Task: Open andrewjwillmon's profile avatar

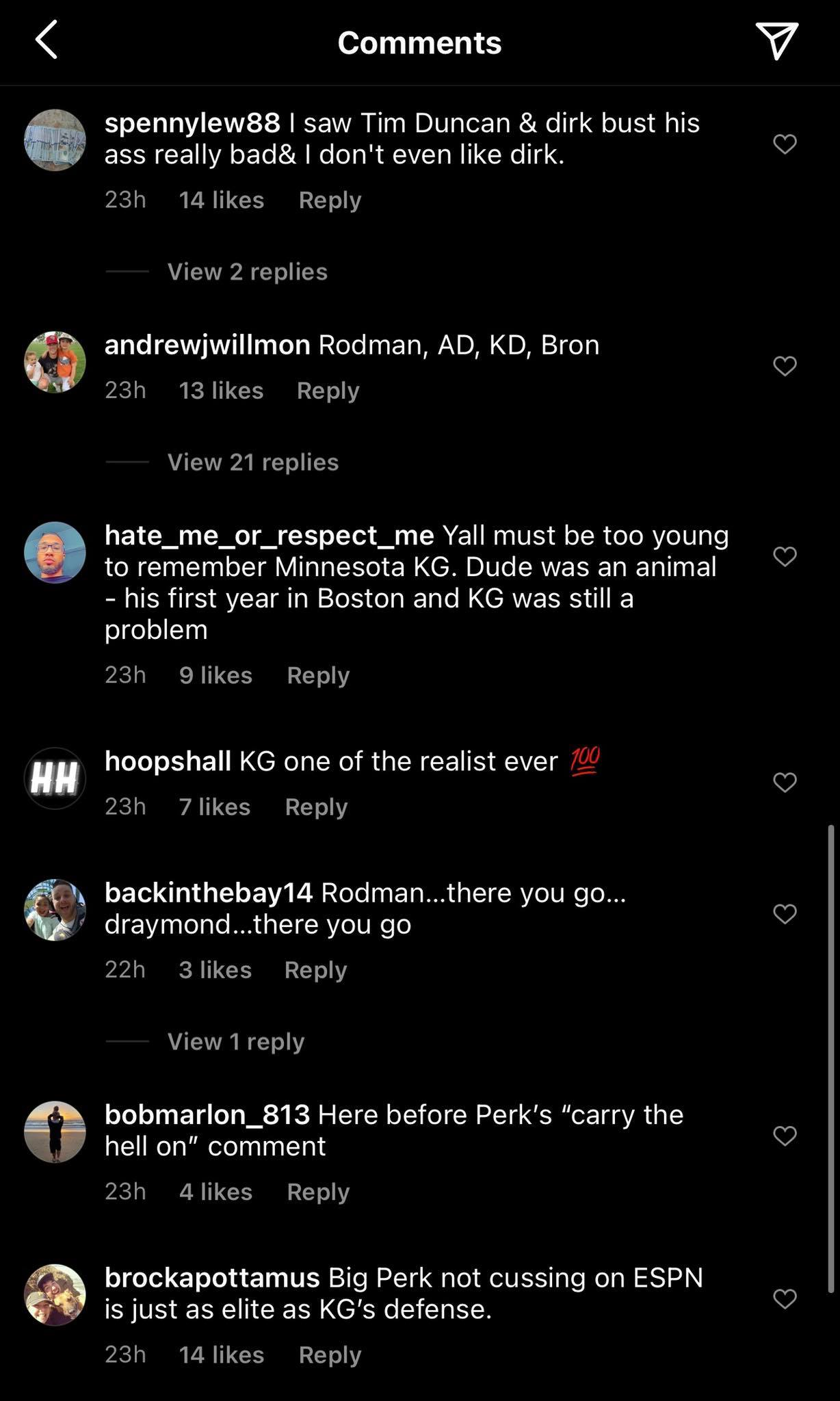Action: coord(55,363)
